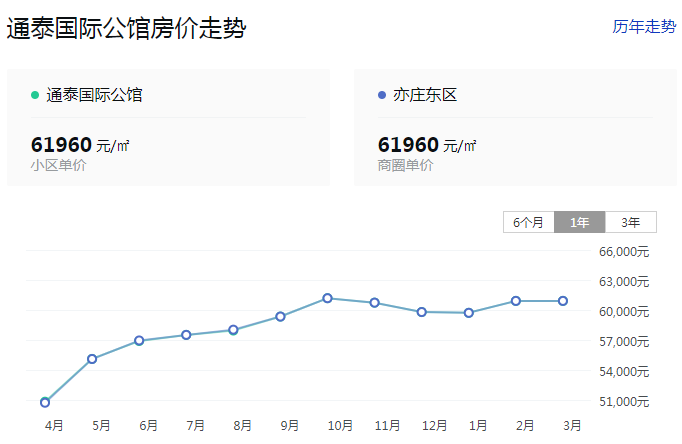Select the 通泰国际公馆 community price card
The height and width of the screenshot is (444, 682).
pos(168,127)
